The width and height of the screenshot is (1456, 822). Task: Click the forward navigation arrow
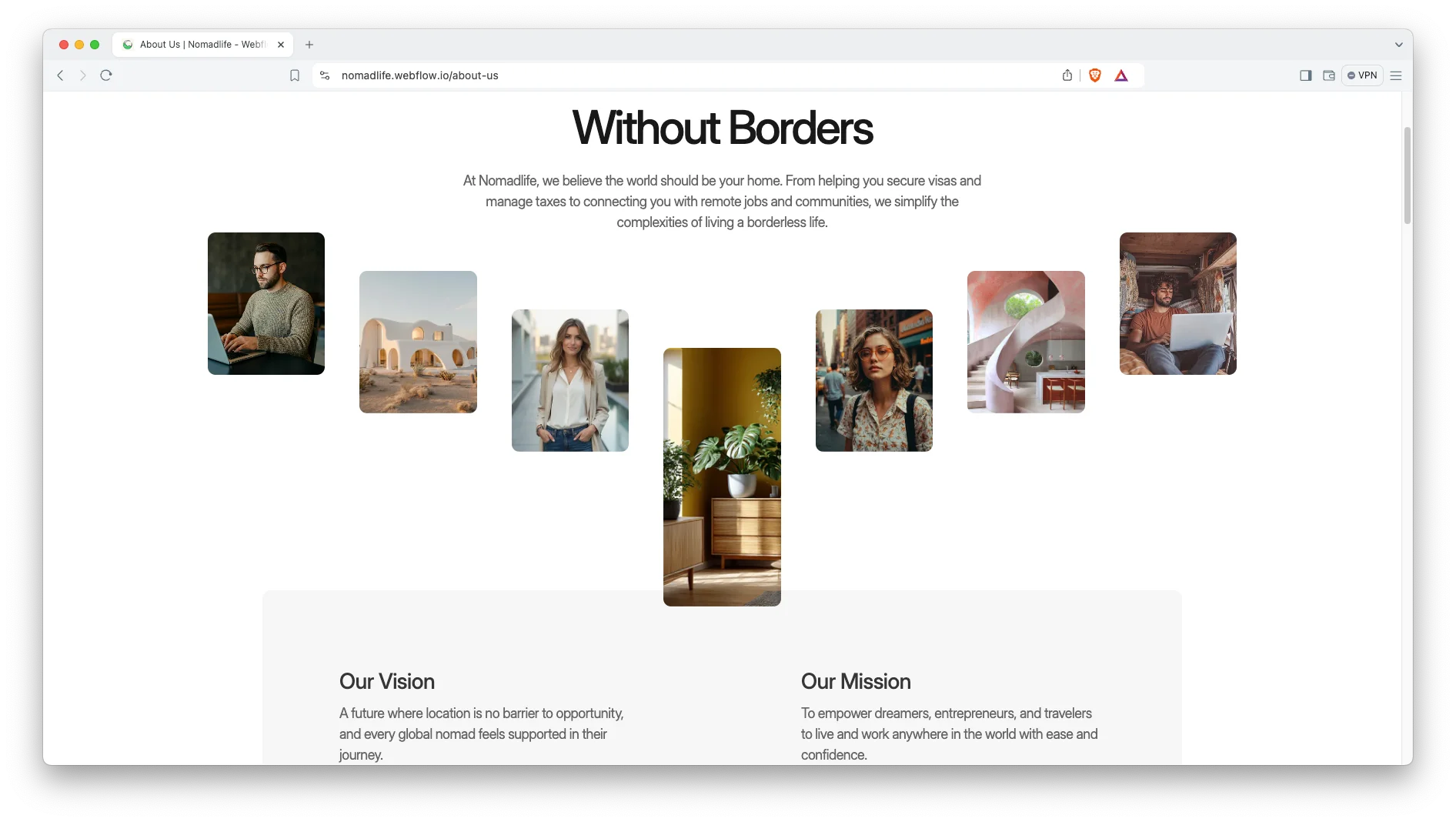coord(83,75)
